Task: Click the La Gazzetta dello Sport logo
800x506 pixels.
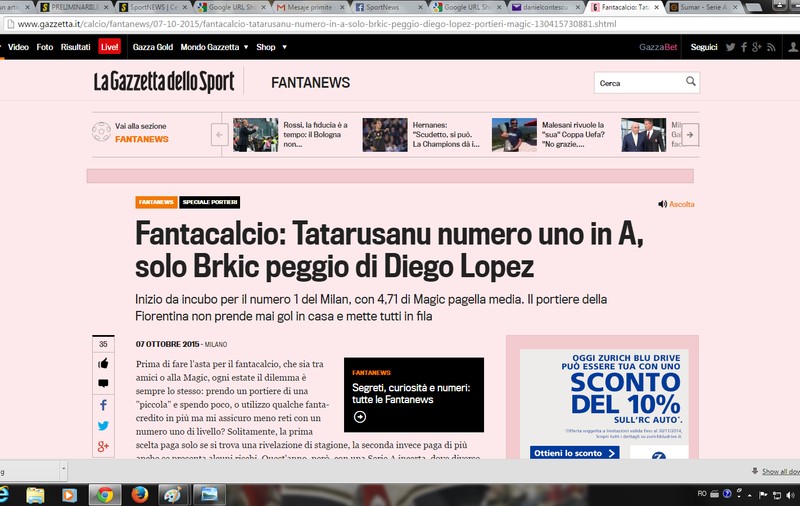Action: pyautogui.click(x=164, y=82)
